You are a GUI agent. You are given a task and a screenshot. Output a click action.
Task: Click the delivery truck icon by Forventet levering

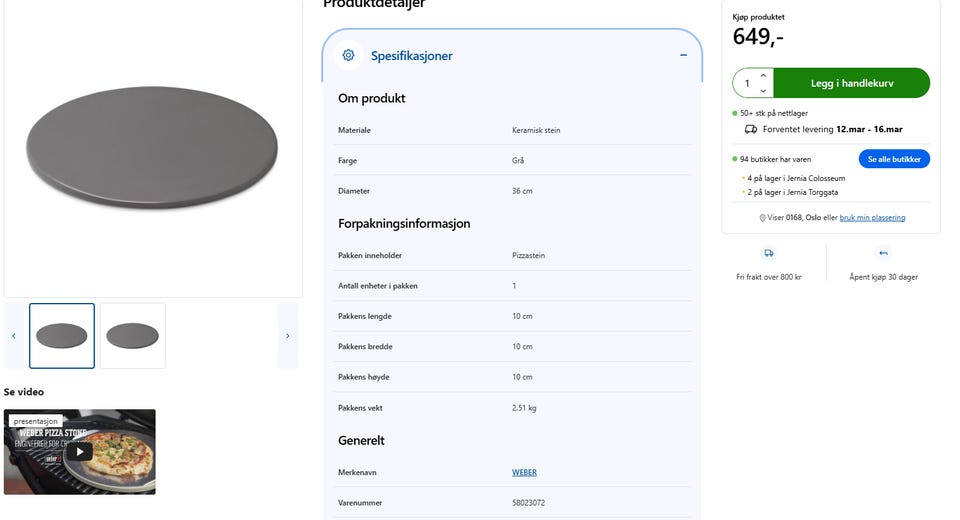point(751,129)
